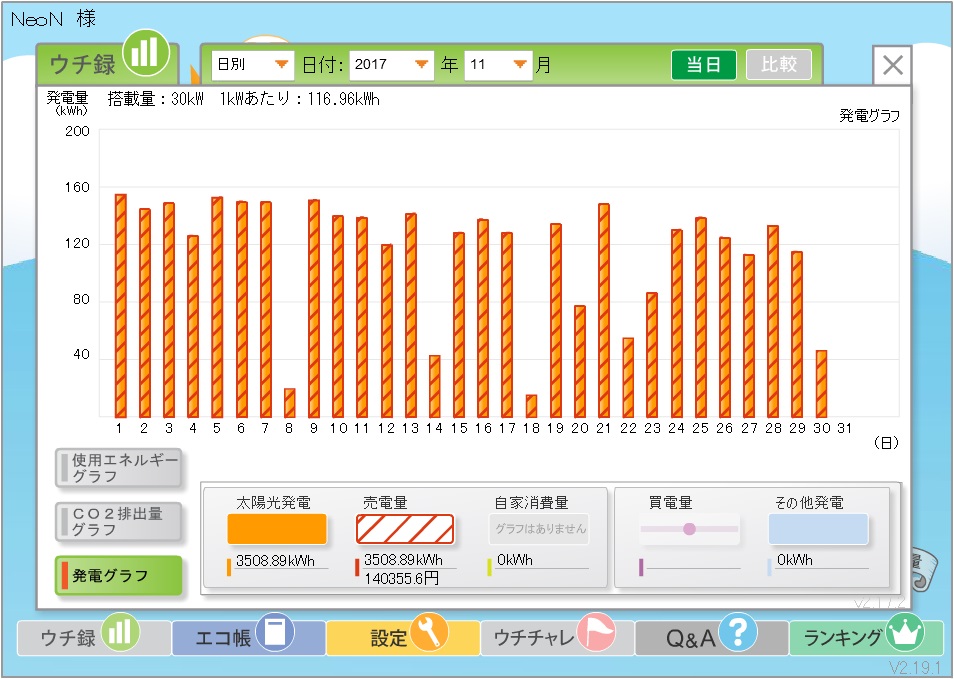Image resolution: width=954 pixels, height=679 pixels.
Task: Click the 1kWあたり：116.96kWh text
Action: tap(300, 99)
